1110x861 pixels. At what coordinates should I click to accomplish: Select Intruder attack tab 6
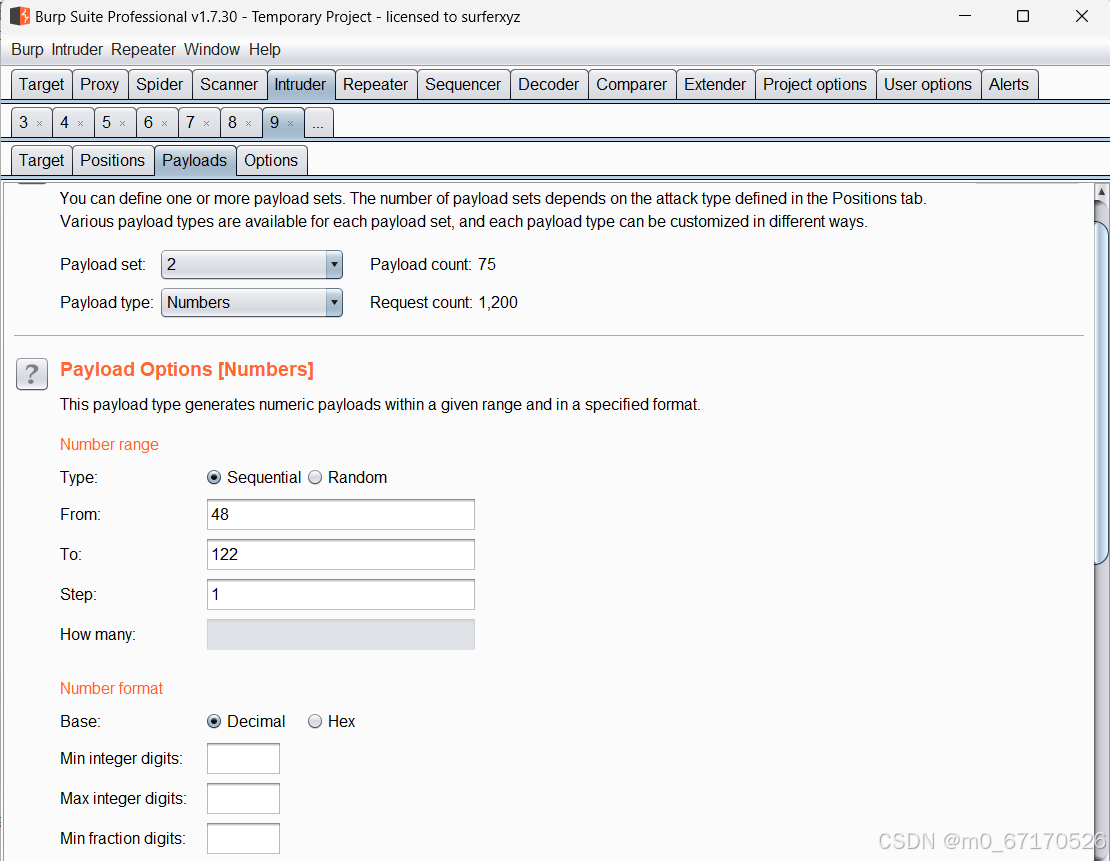[x=149, y=122]
